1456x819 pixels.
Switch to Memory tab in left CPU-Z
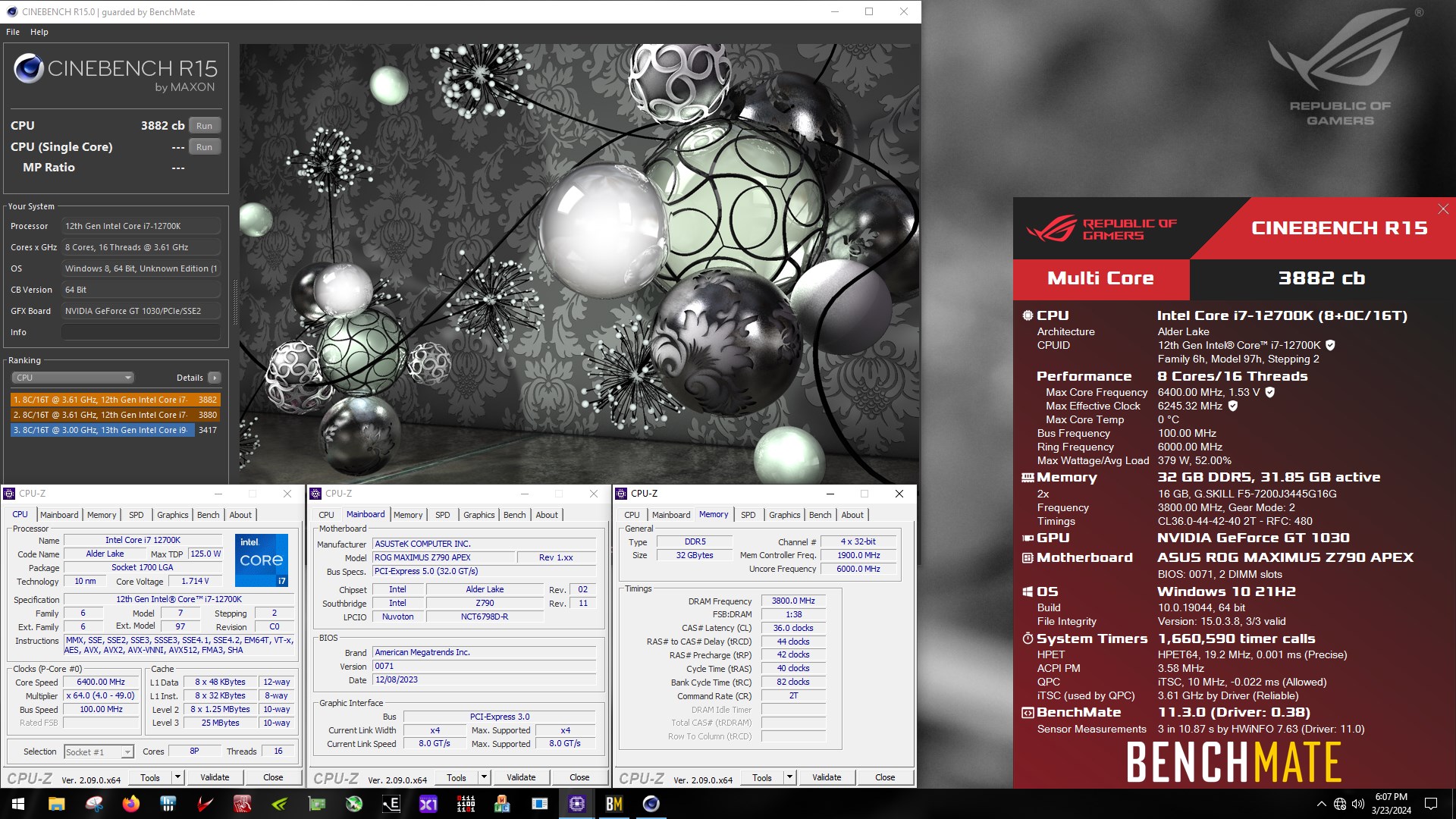point(102,515)
